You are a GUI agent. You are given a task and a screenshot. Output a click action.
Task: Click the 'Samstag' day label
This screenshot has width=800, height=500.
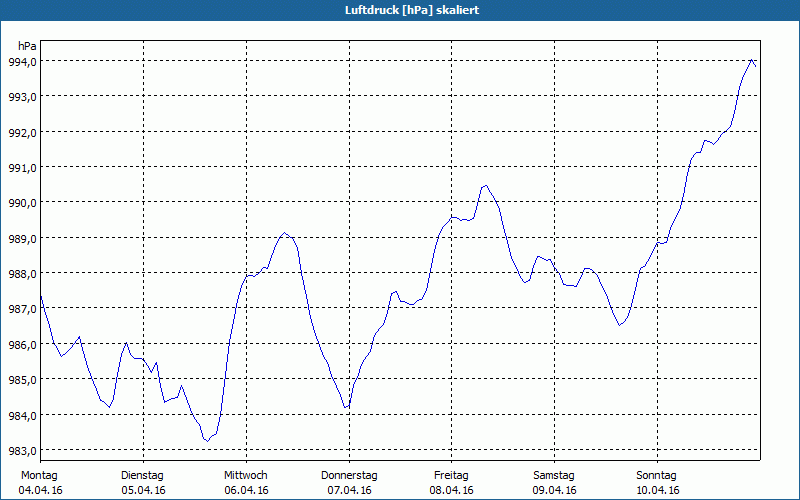(554, 476)
